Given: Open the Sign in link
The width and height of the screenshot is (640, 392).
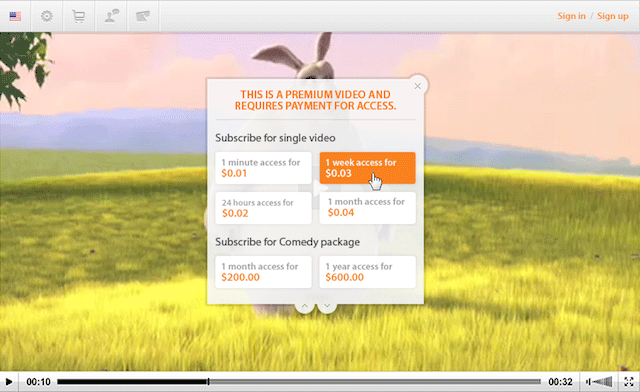Looking at the screenshot, I should click(x=571, y=16).
